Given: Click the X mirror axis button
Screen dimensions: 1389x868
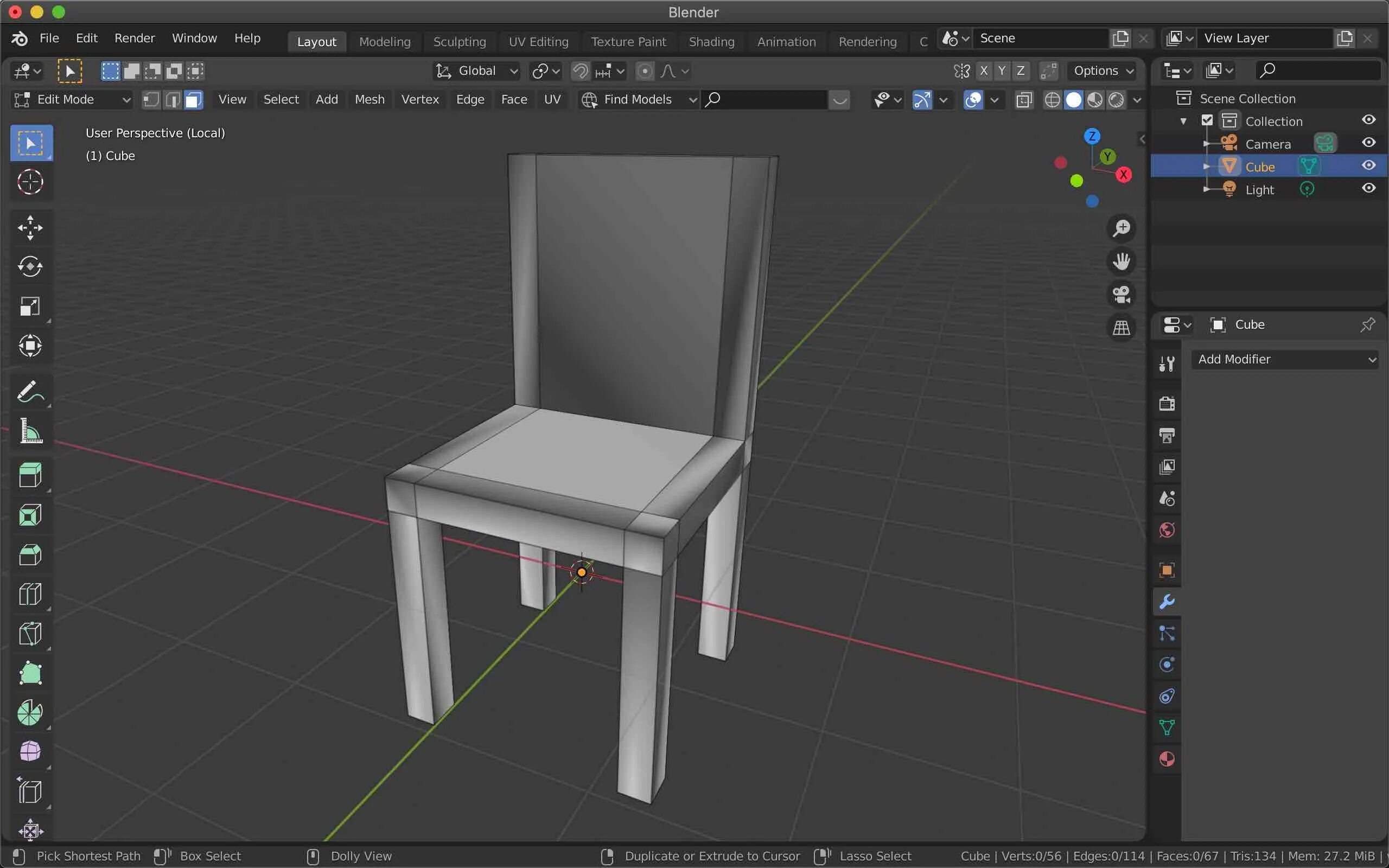Looking at the screenshot, I should click(x=984, y=71).
